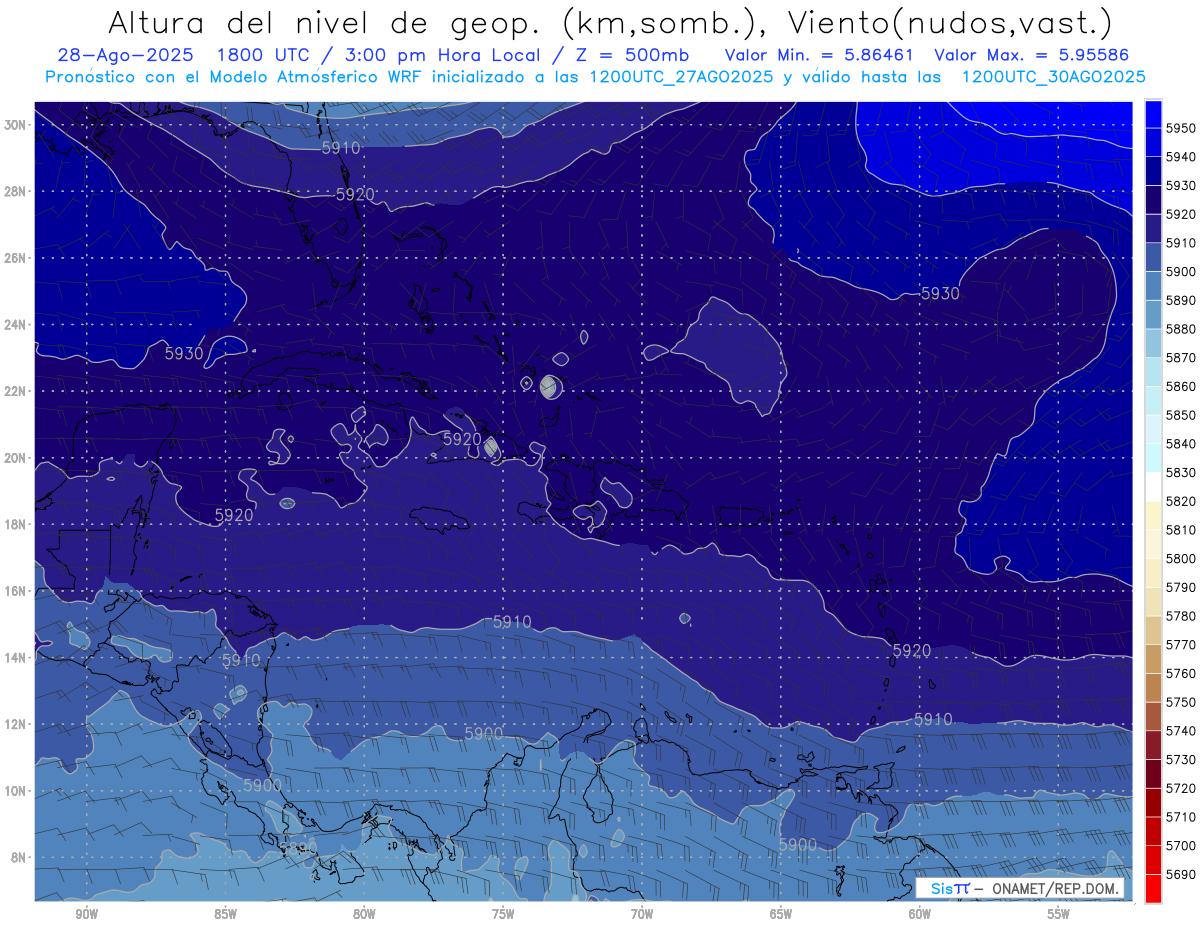Click the legend value 5950
The height and width of the screenshot is (927, 1200).
click(1181, 128)
